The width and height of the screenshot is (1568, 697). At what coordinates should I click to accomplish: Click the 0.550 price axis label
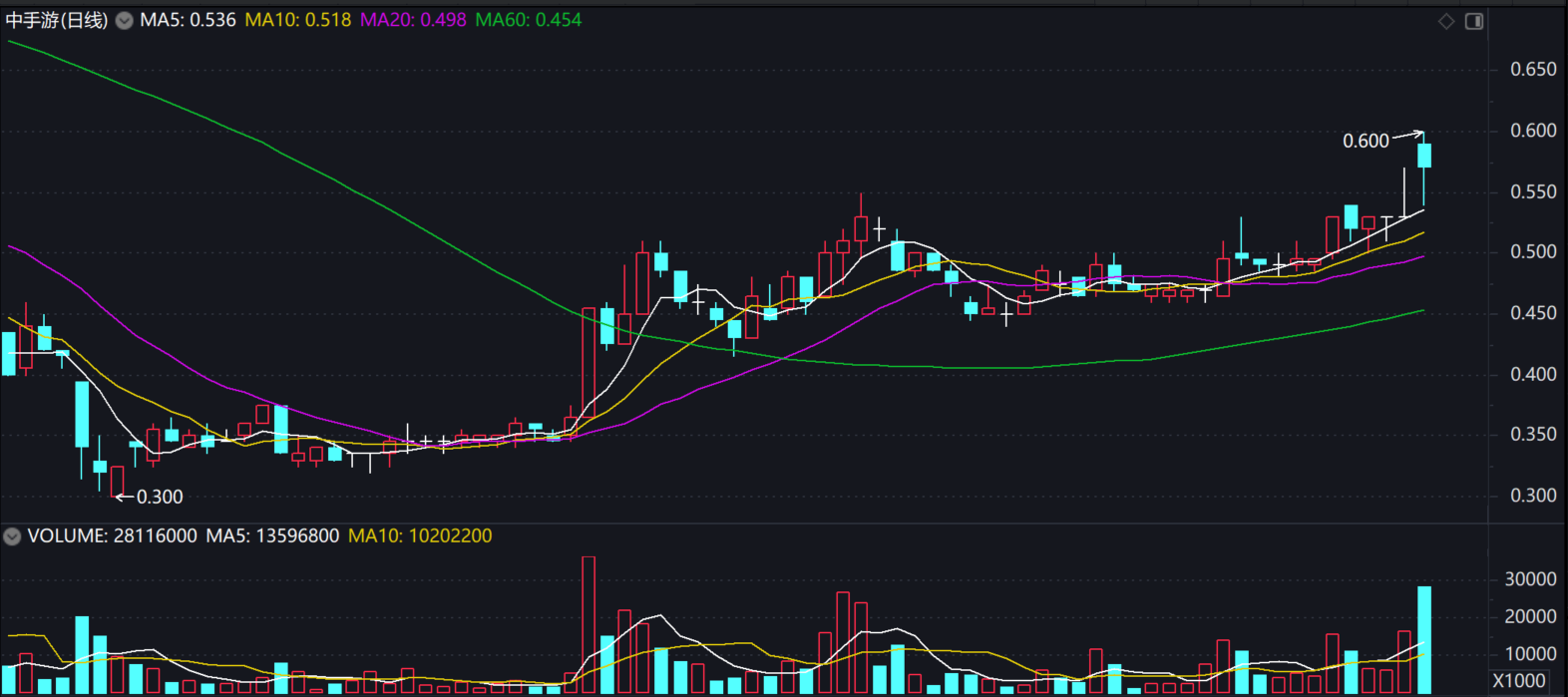point(1533,191)
